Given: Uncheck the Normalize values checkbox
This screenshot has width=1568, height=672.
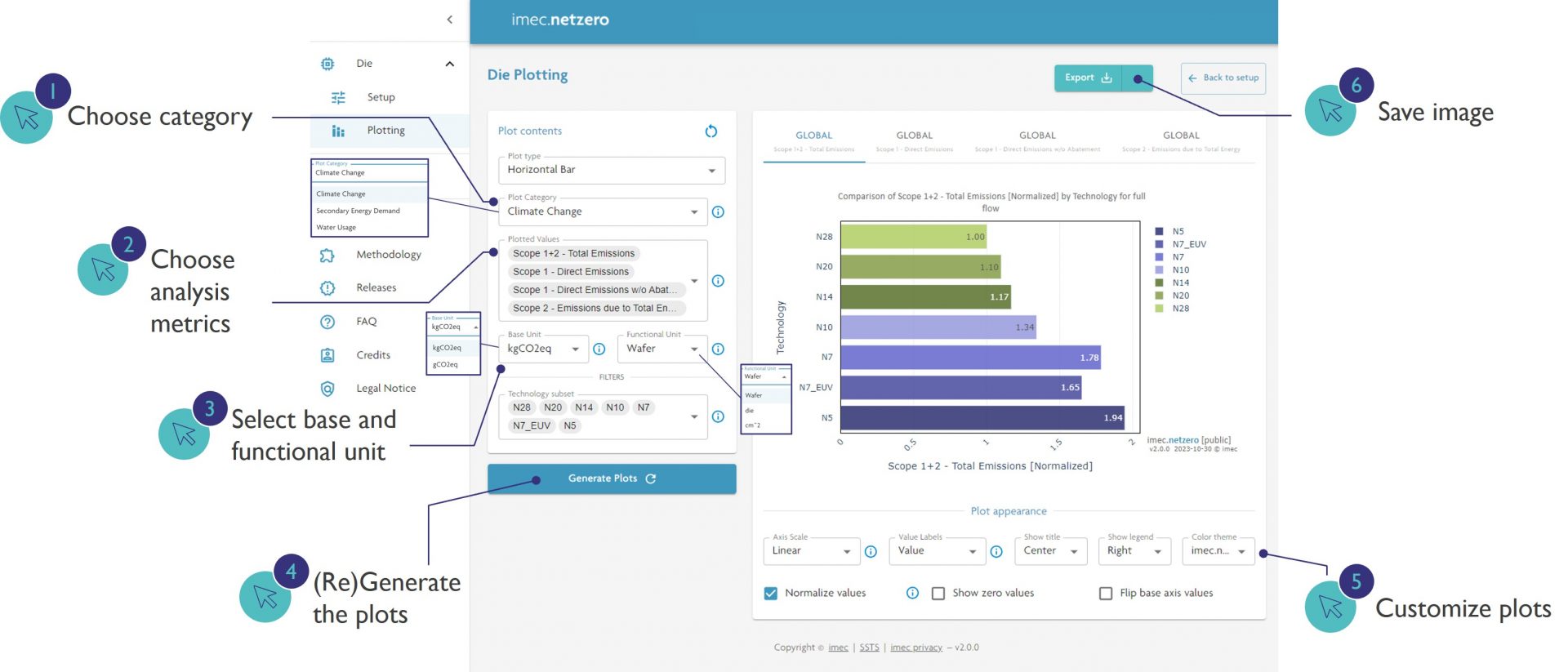Looking at the screenshot, I should click(770, 594).
